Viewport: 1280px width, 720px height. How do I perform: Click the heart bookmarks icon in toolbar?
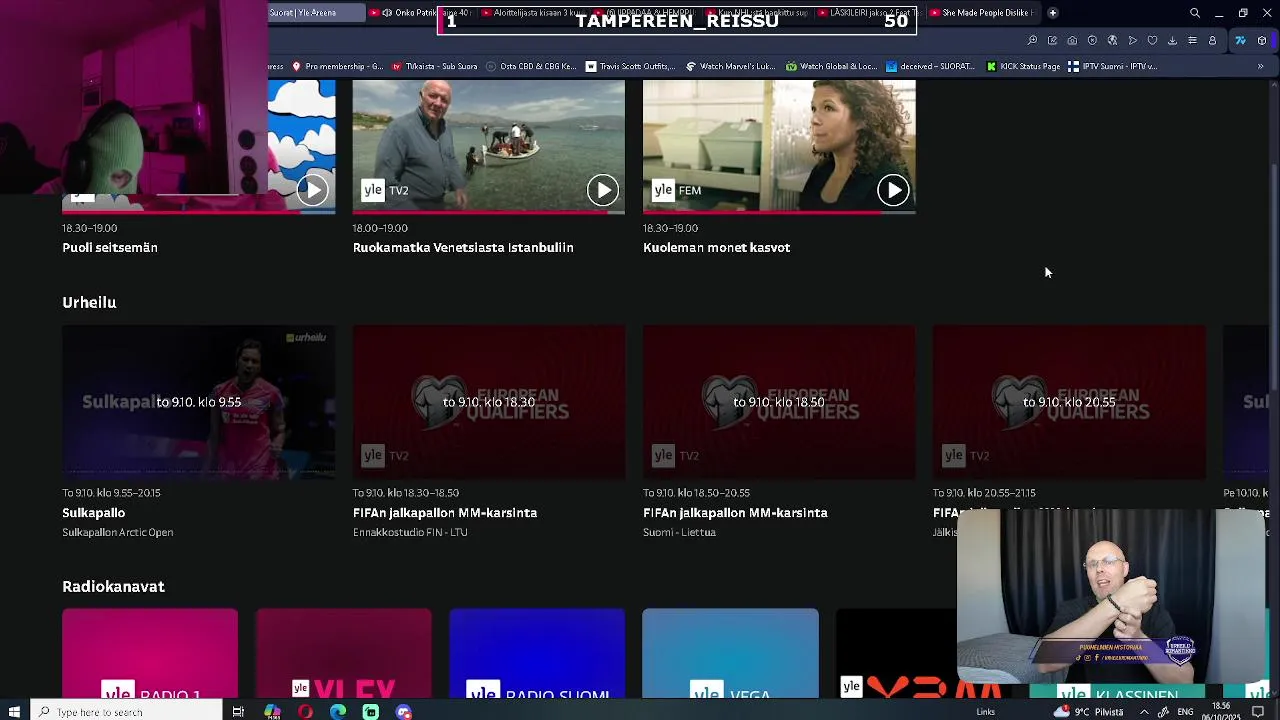pos(1152,40)
